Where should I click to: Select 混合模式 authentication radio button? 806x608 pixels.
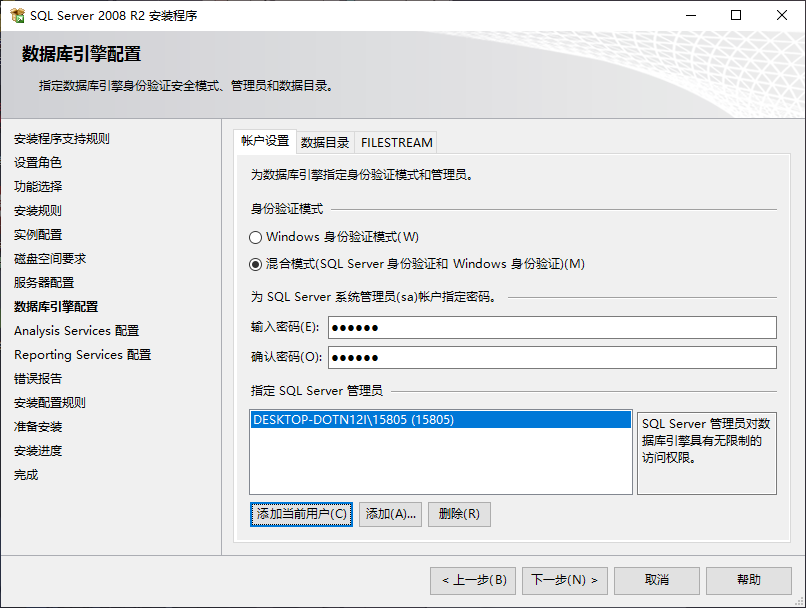tap(255, 264)
